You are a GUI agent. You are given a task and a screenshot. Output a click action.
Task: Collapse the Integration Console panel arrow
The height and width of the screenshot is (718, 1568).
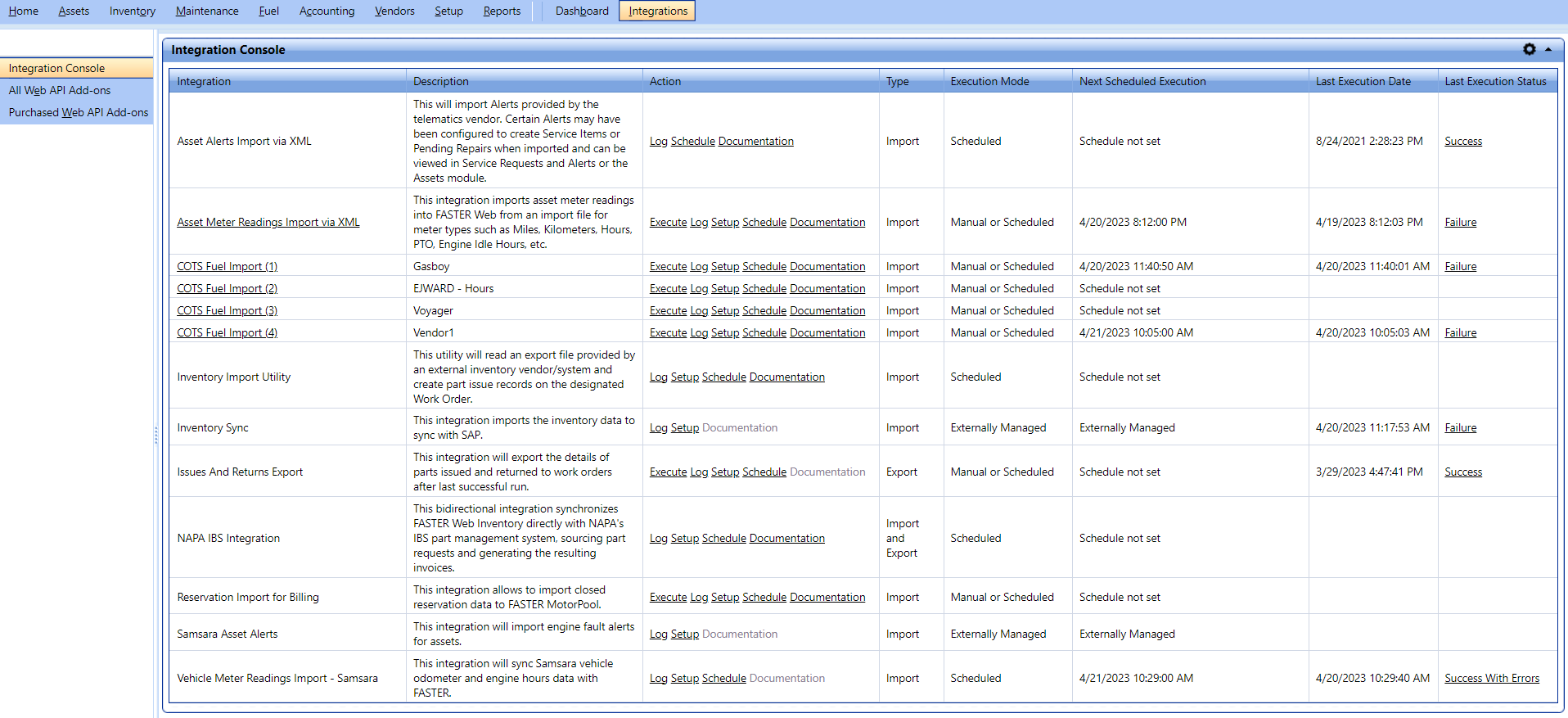coord(1548,49)
